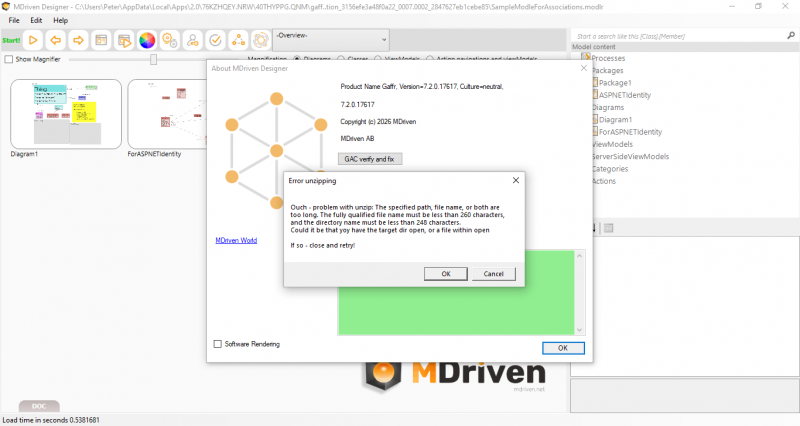Click the GAC verify and fix button

369,159
